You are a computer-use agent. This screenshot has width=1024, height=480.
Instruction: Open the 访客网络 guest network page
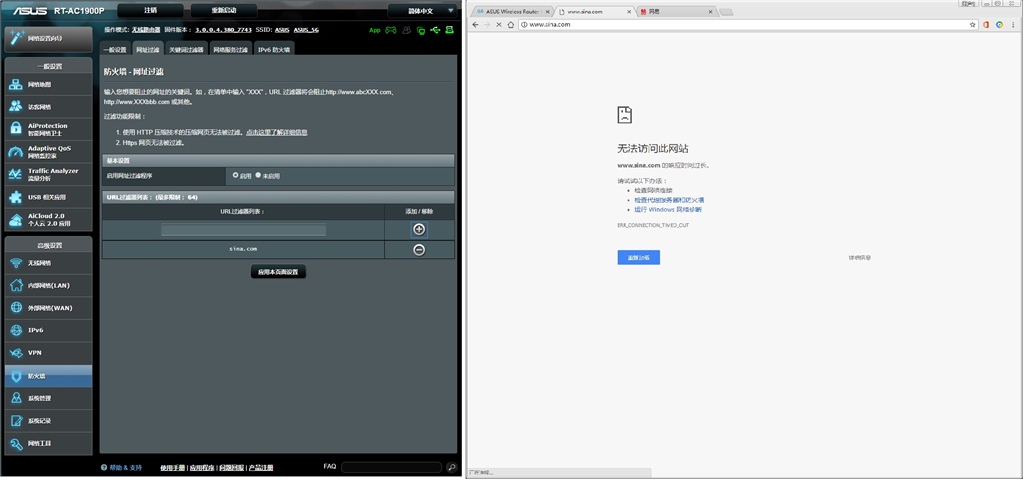coord(48,106)
